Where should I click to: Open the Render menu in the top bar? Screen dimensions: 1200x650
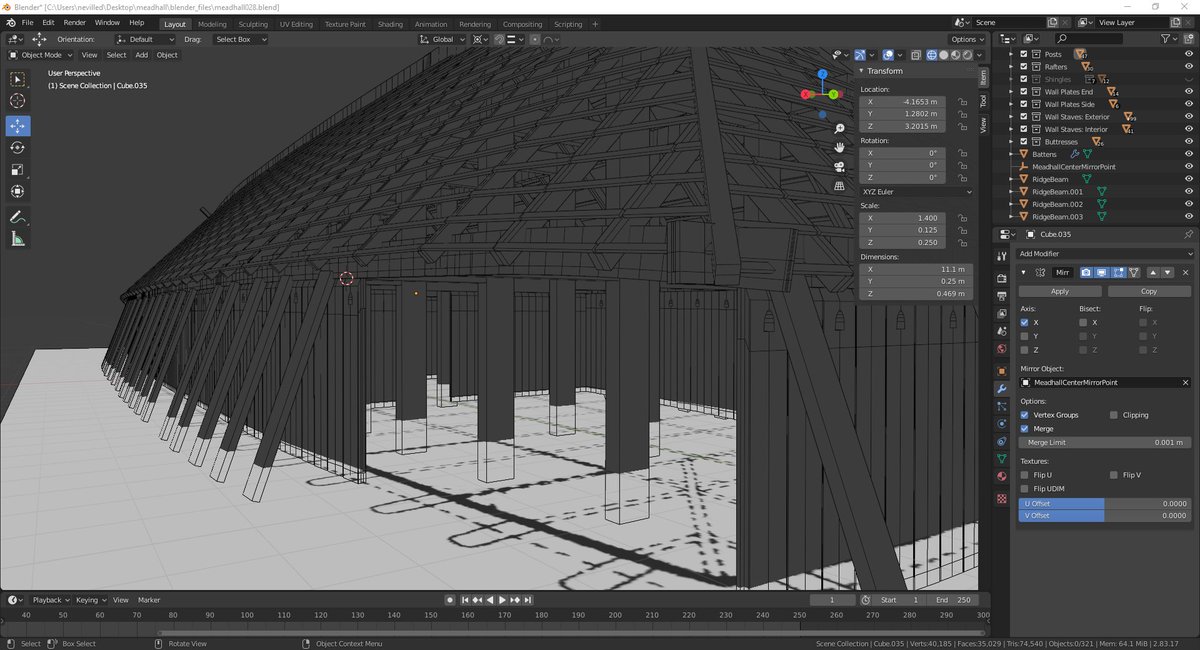pyautogui.click(x=74, y=22)
